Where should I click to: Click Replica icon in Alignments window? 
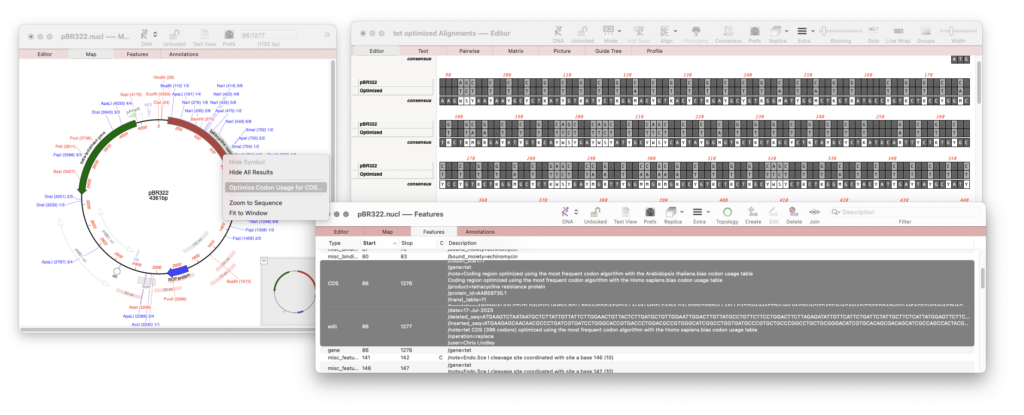pos(775,30)
